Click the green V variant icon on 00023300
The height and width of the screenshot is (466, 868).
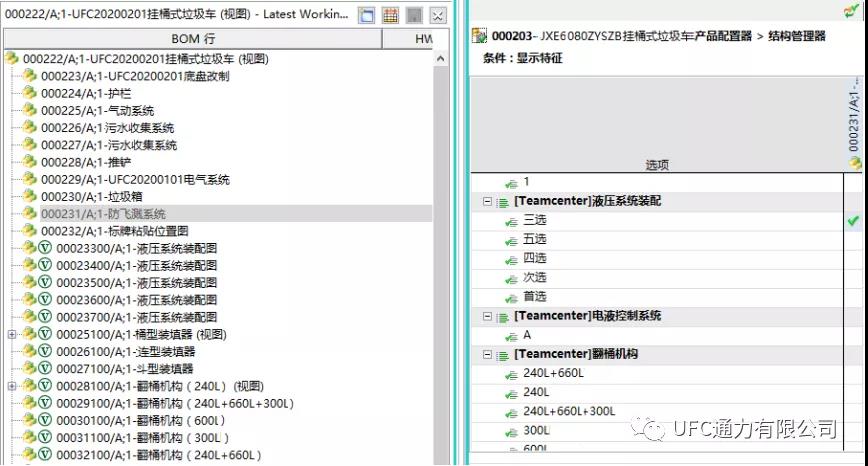coord(45,248)
